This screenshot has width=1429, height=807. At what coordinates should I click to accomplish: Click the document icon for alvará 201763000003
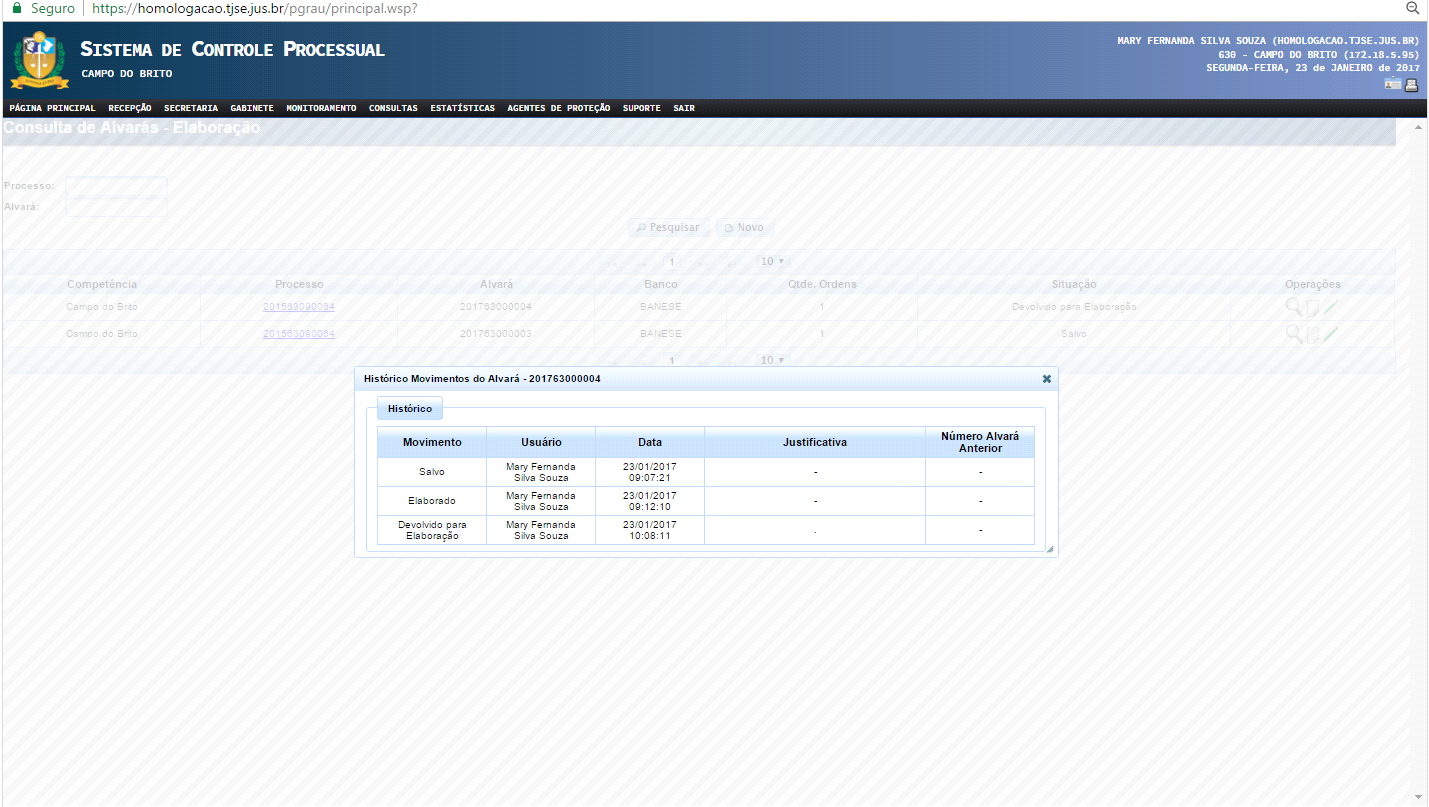click(x=1312, y=335)
